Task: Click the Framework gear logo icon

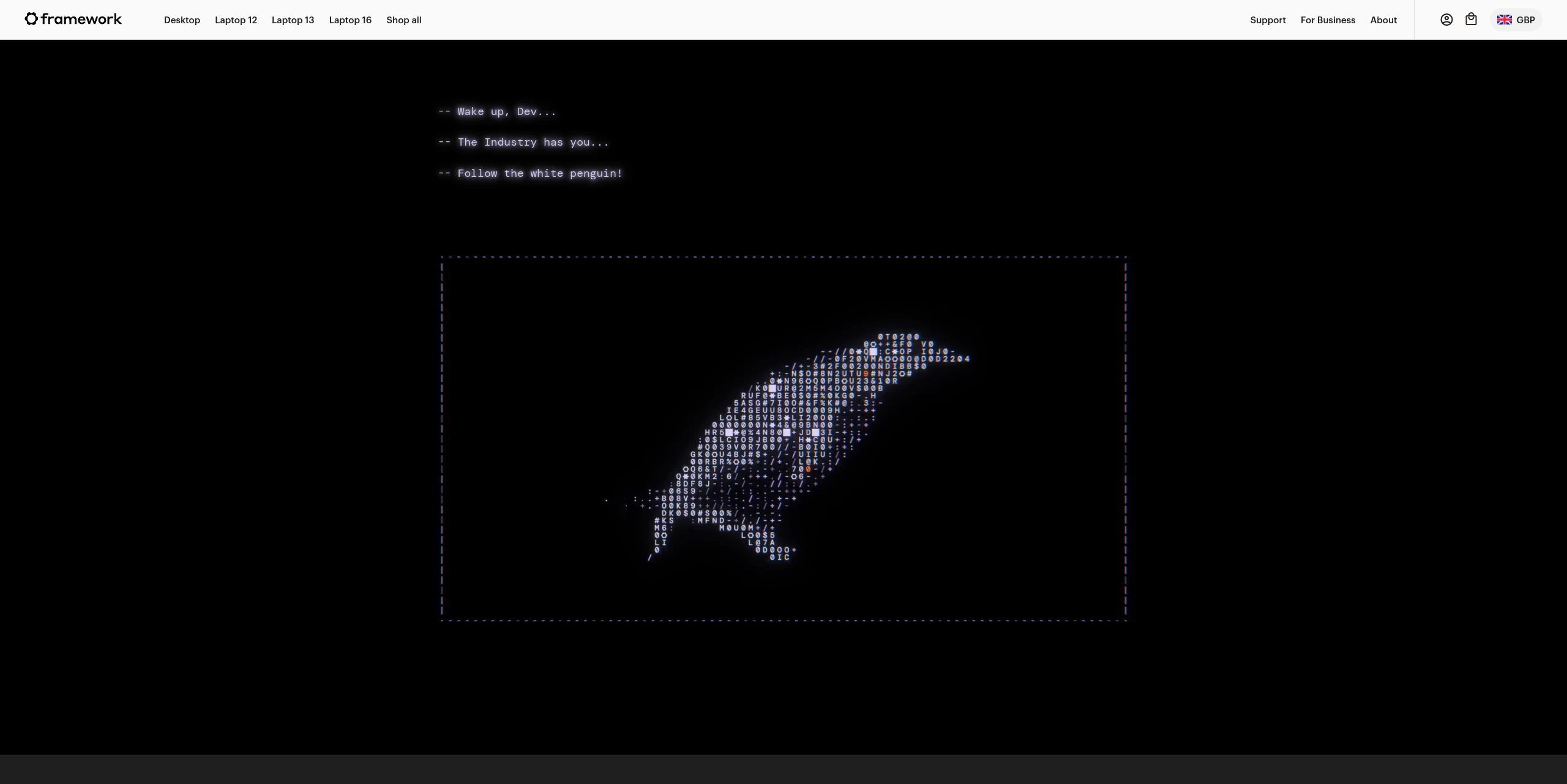Action: click(x=31, y=19)
